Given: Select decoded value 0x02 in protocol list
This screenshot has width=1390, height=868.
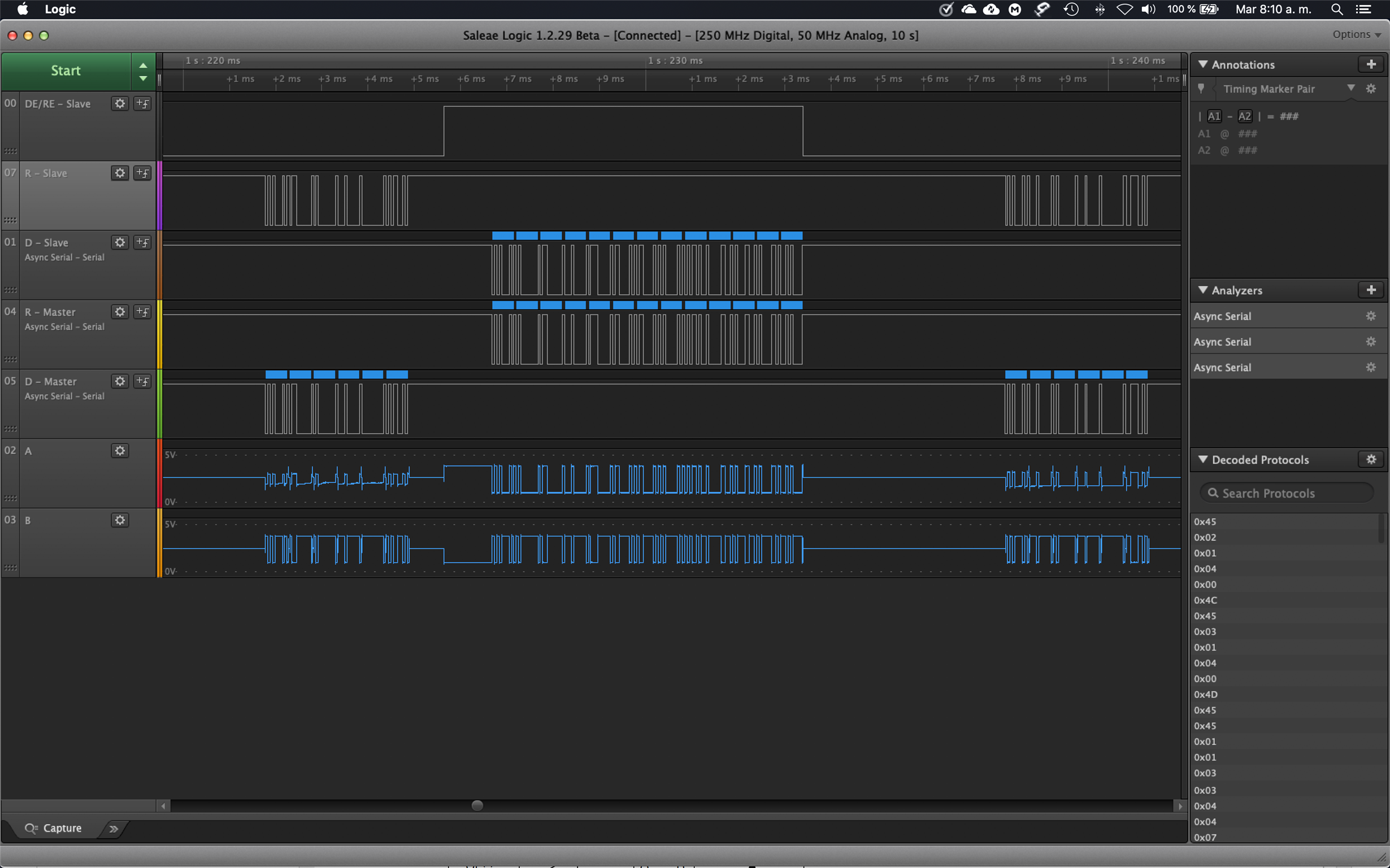Looking at the screenshot, I should click(x=1205, y=537).
